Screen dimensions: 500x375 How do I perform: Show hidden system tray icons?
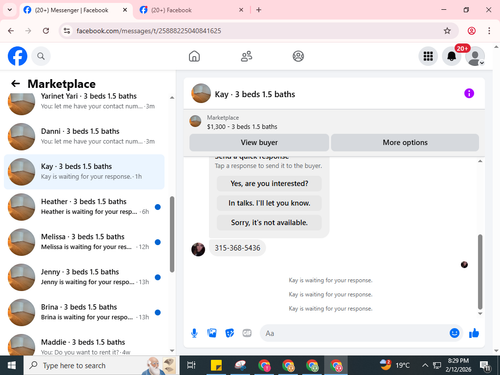tap(425, 365)
